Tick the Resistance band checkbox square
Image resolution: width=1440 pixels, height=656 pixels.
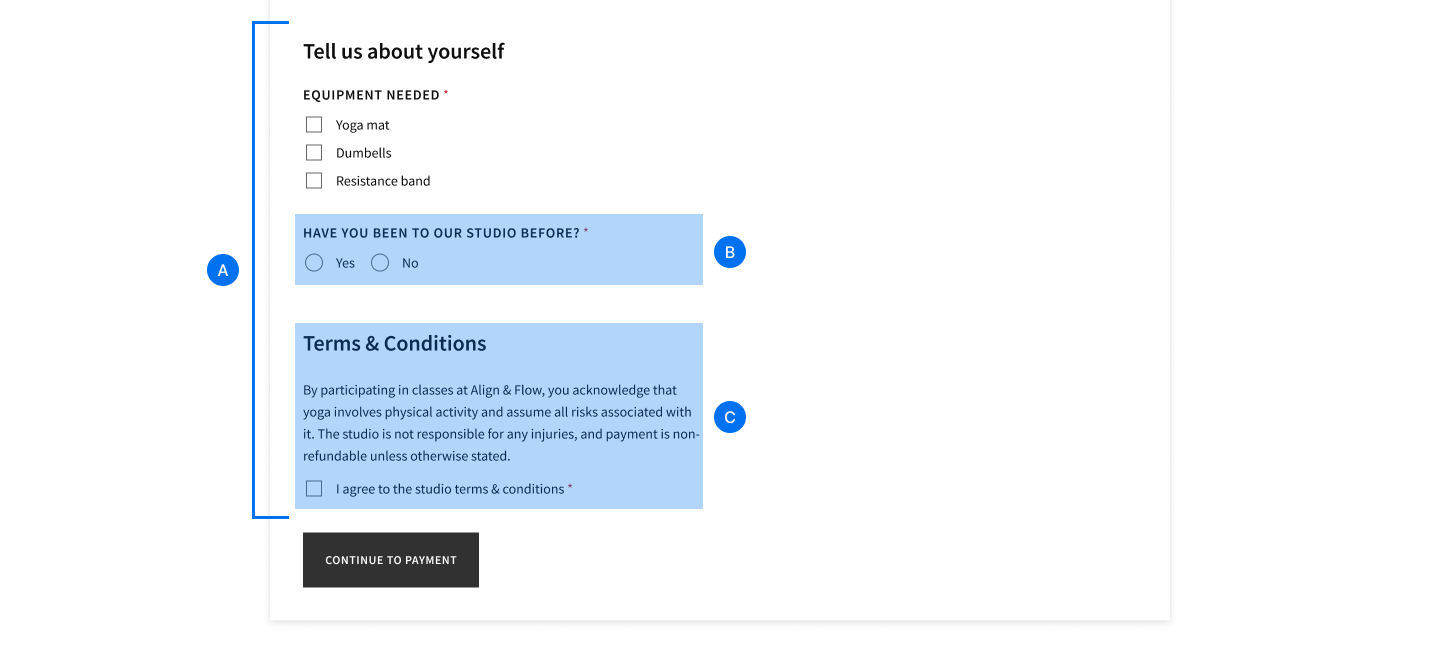click(314, 181)
